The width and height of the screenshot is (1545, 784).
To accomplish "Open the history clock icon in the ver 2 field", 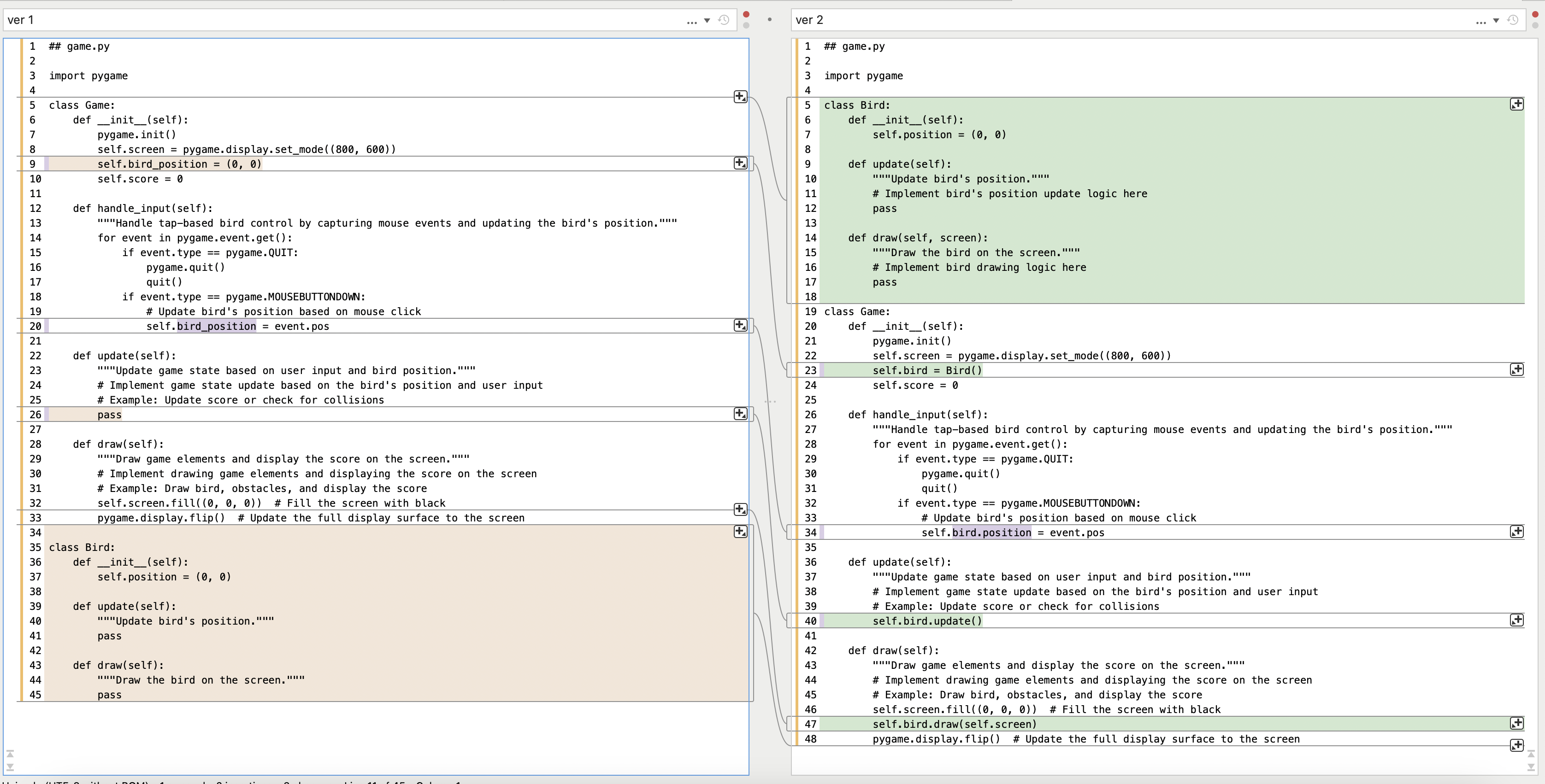I will (1513, 20).
